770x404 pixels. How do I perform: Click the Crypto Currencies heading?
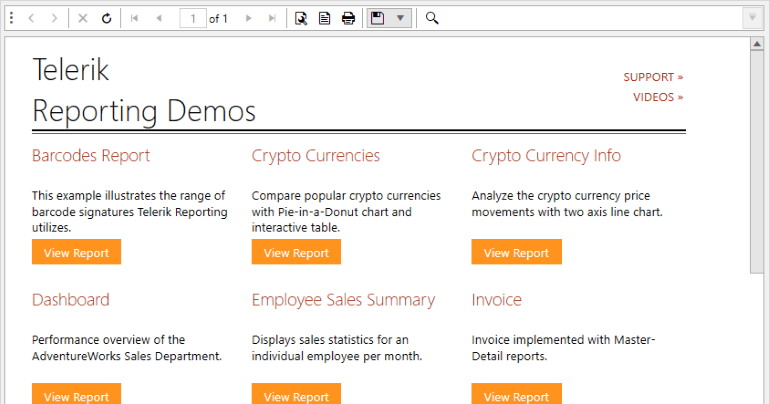pos(316,156)
